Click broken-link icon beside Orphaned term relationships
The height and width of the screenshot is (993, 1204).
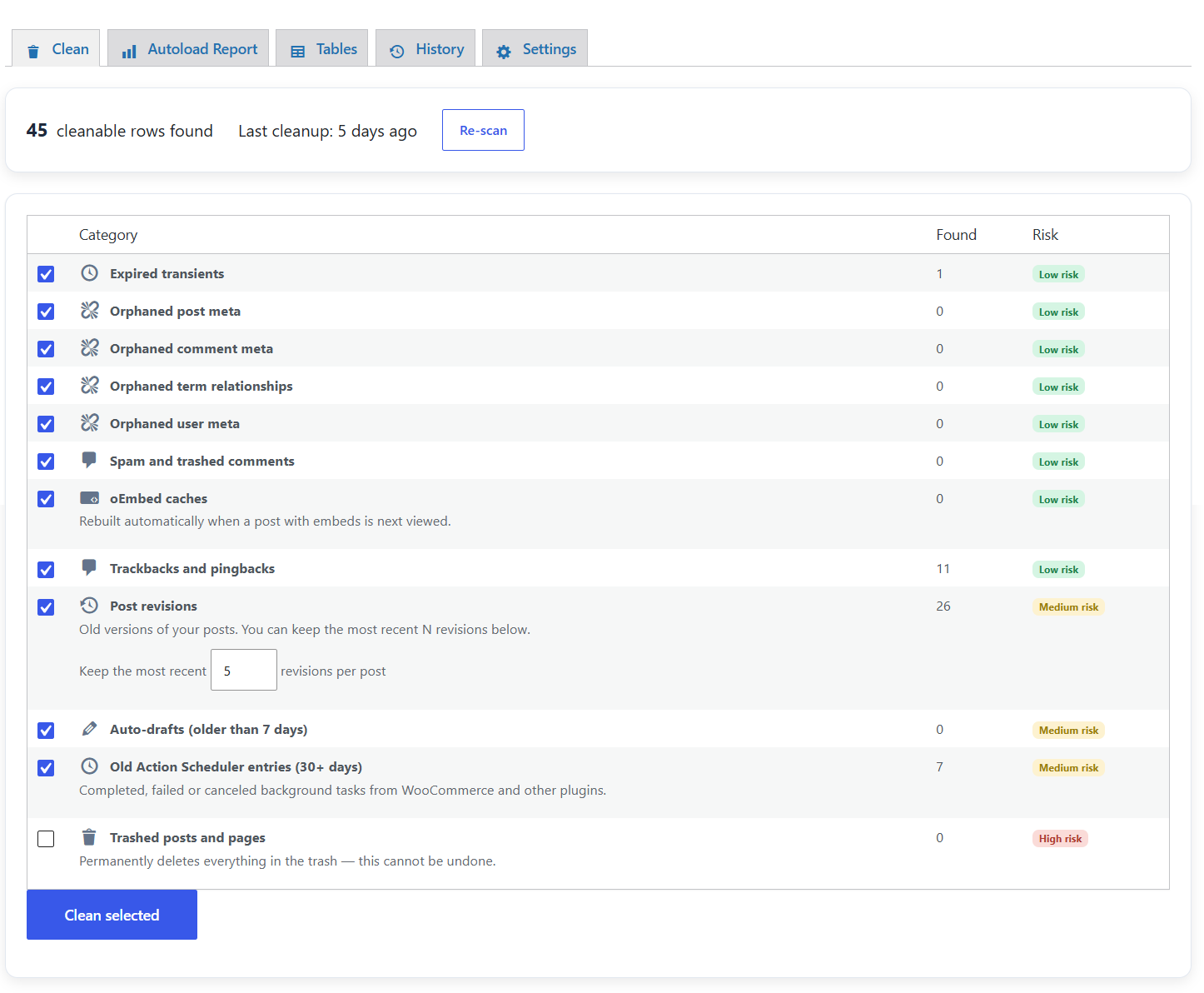click(90, 385)
